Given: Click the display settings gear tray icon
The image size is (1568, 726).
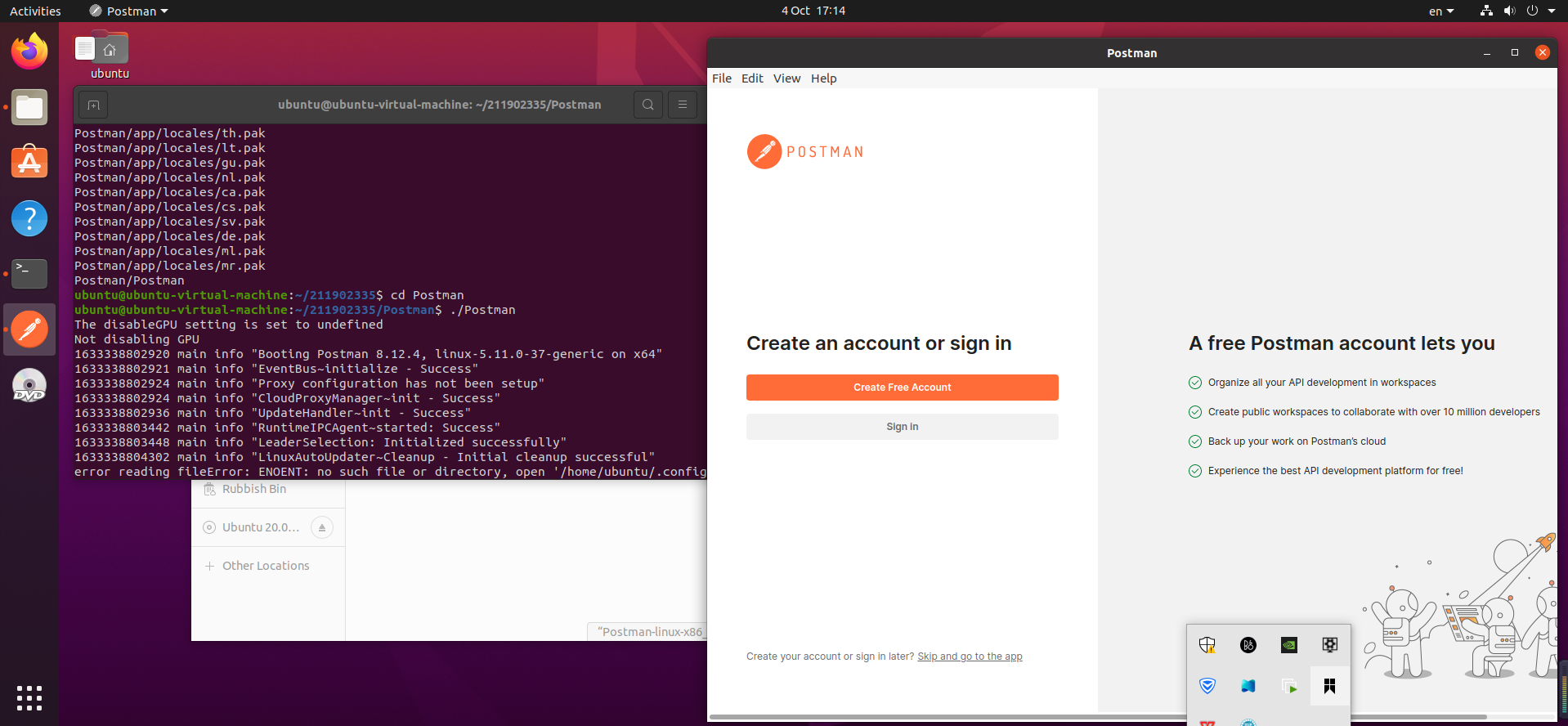Looking at the screenshot, I should point(1330,645).
